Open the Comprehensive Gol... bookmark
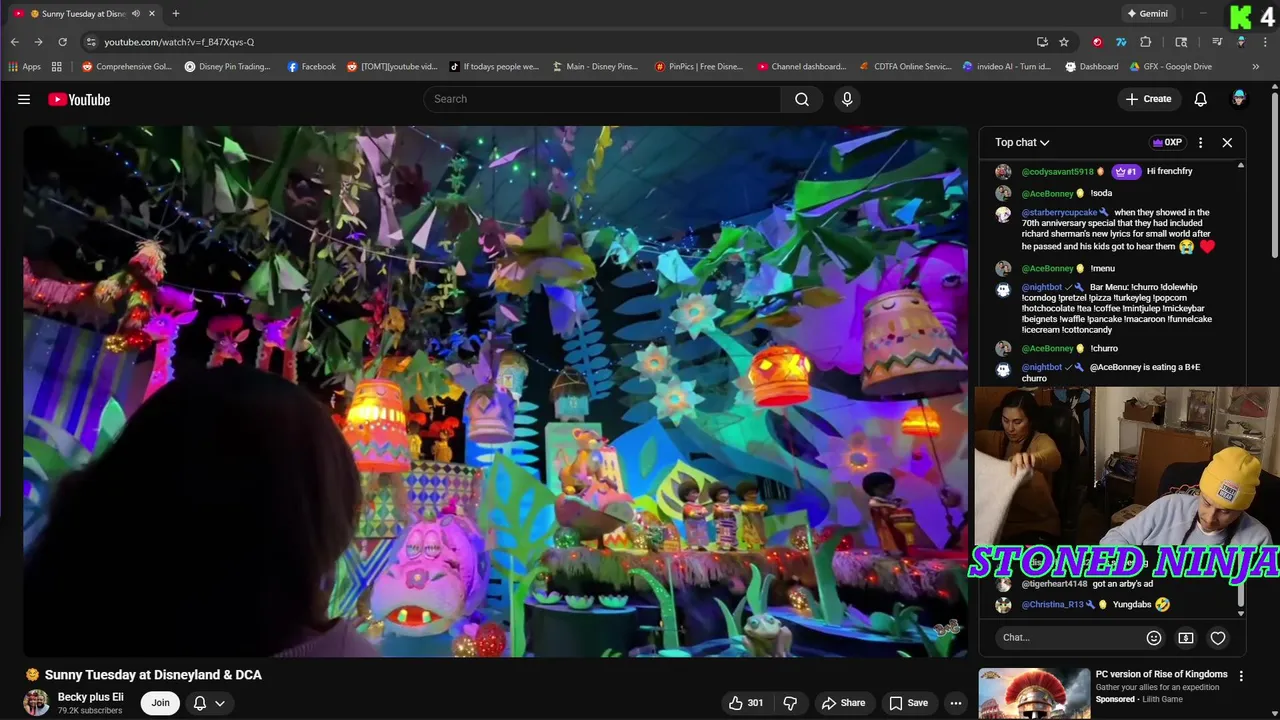The height and width of the screenshot is (720, 1280). (127, 67)
